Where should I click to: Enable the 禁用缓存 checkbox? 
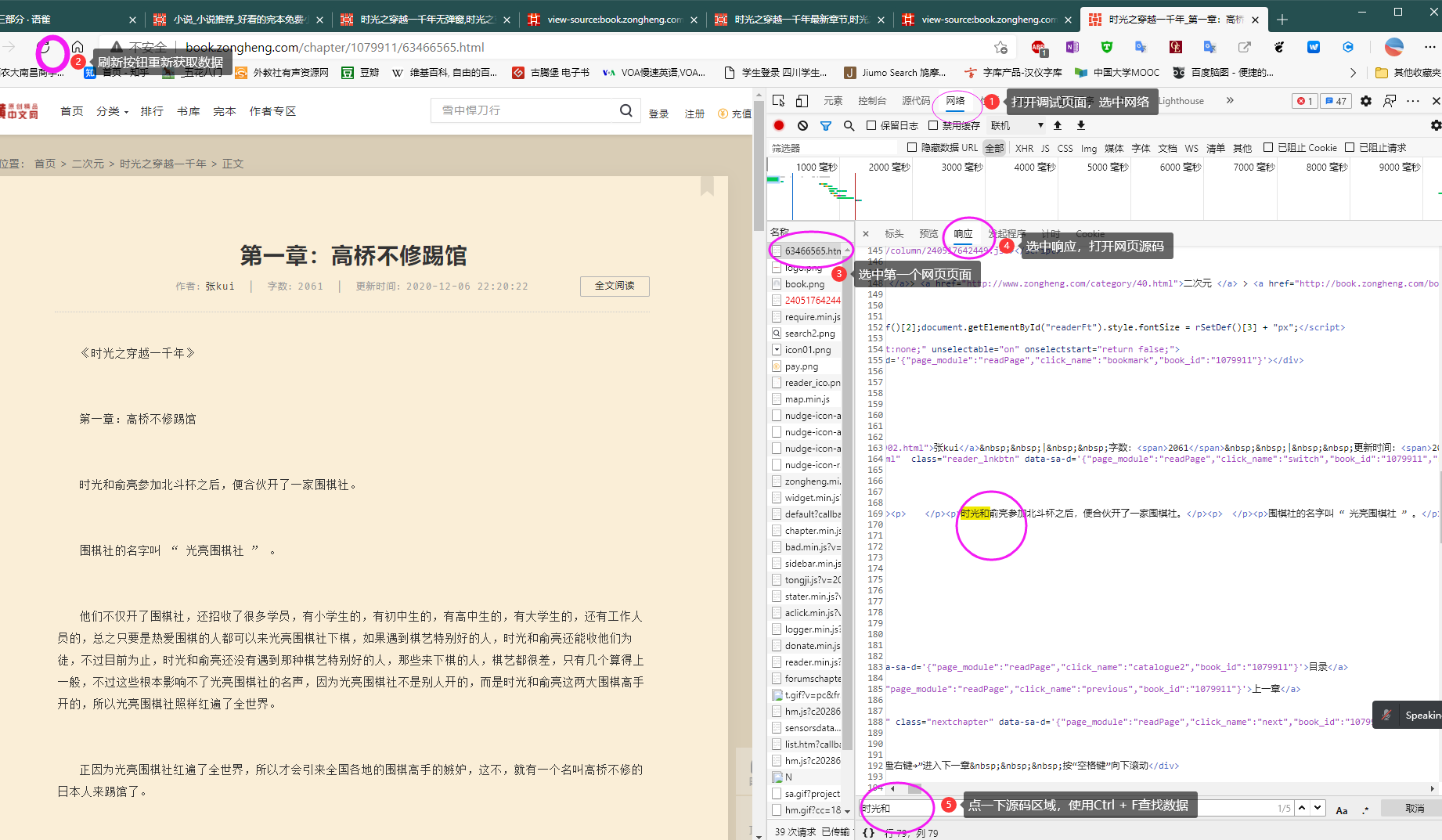pos(933,125)
